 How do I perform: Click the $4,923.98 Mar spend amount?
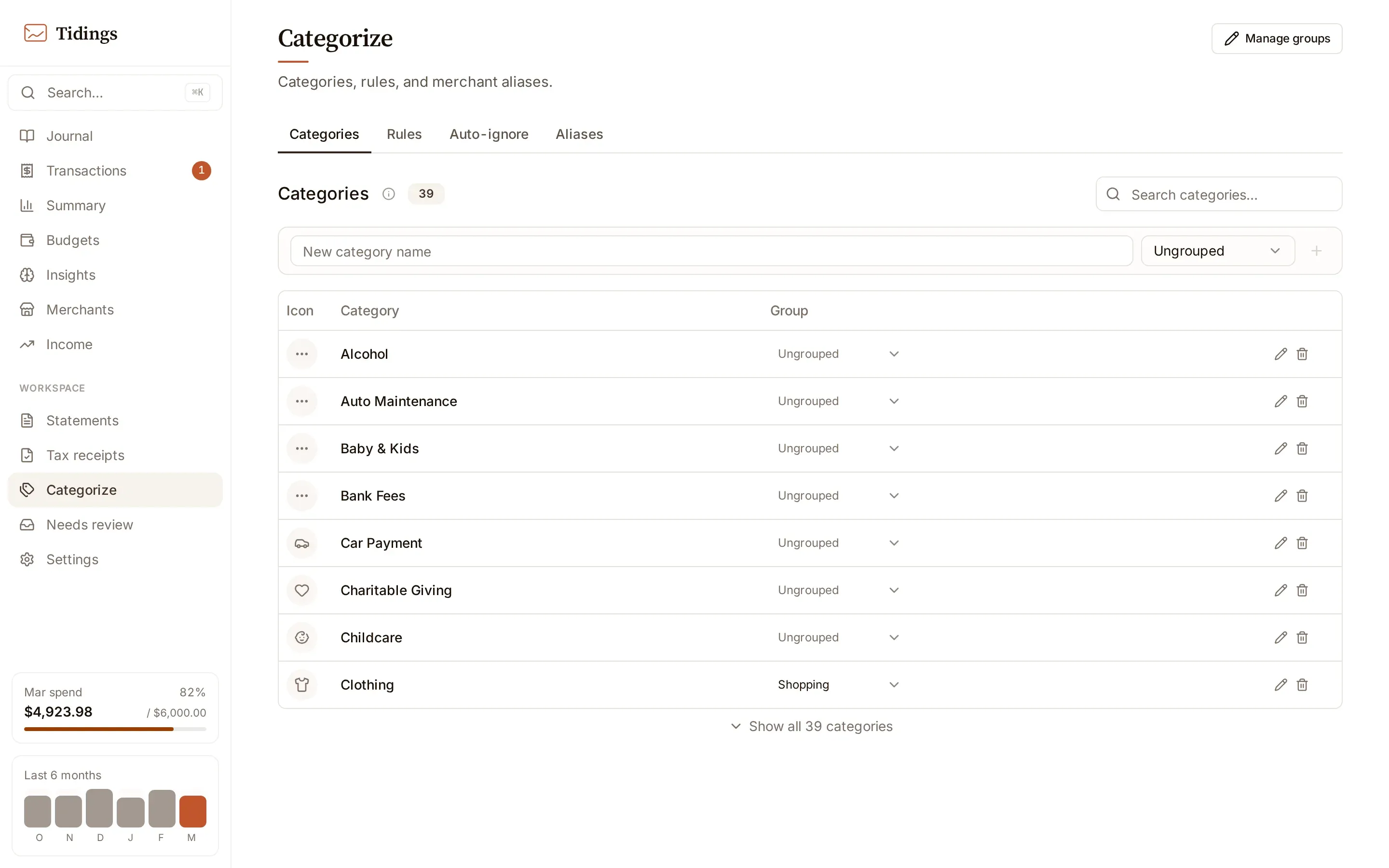(x=58, y=712)
